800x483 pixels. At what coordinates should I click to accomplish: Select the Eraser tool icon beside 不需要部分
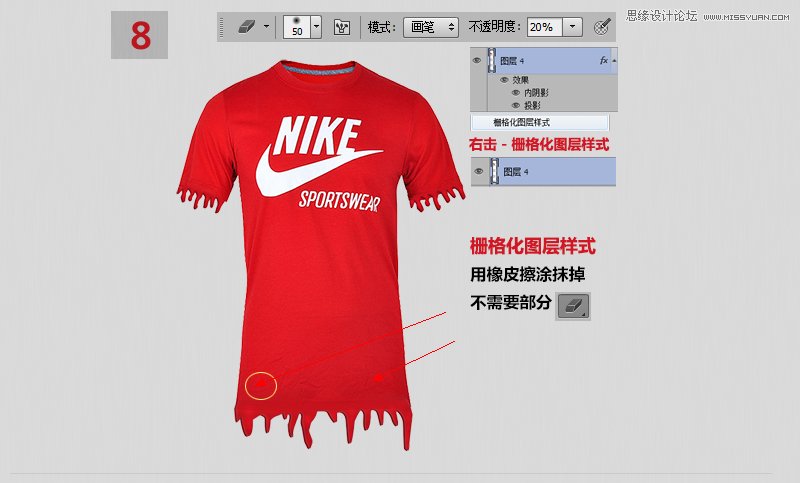coord(573,306)
